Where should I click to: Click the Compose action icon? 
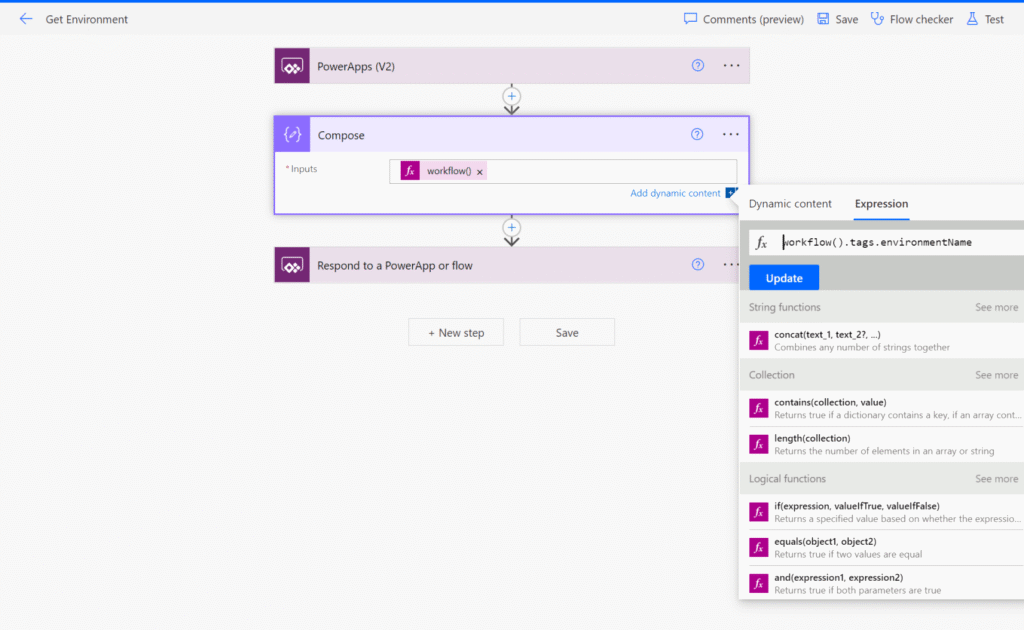293,134
